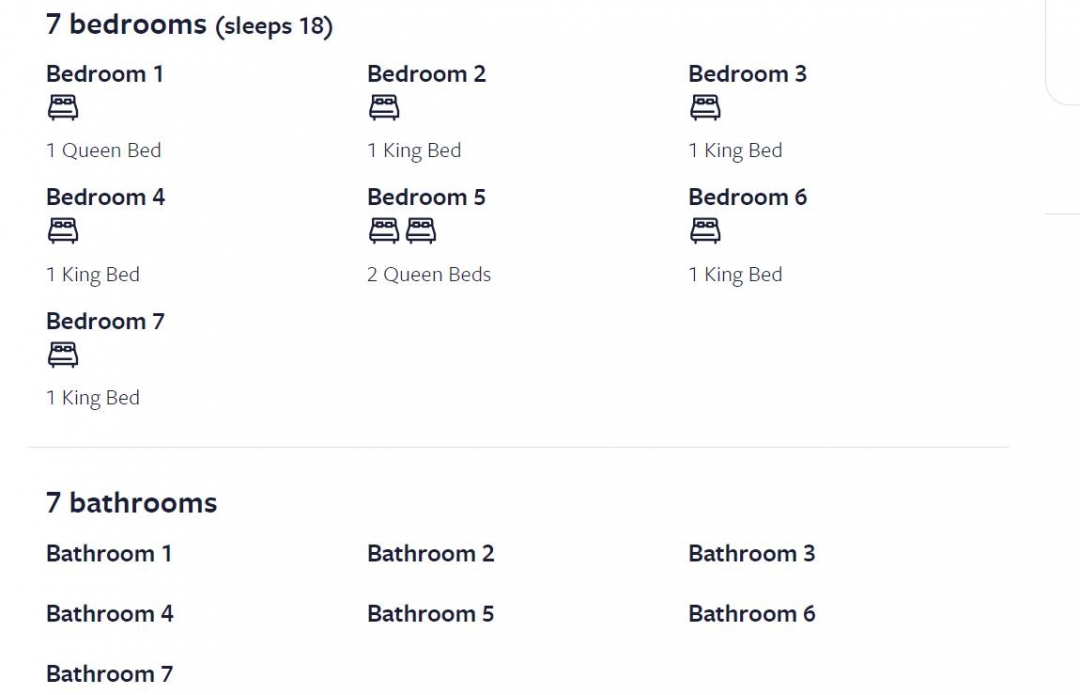Screen dimensions: 1080x695
Task: Click the "Bedroom 6" label
Action: (x=747, y=197)
